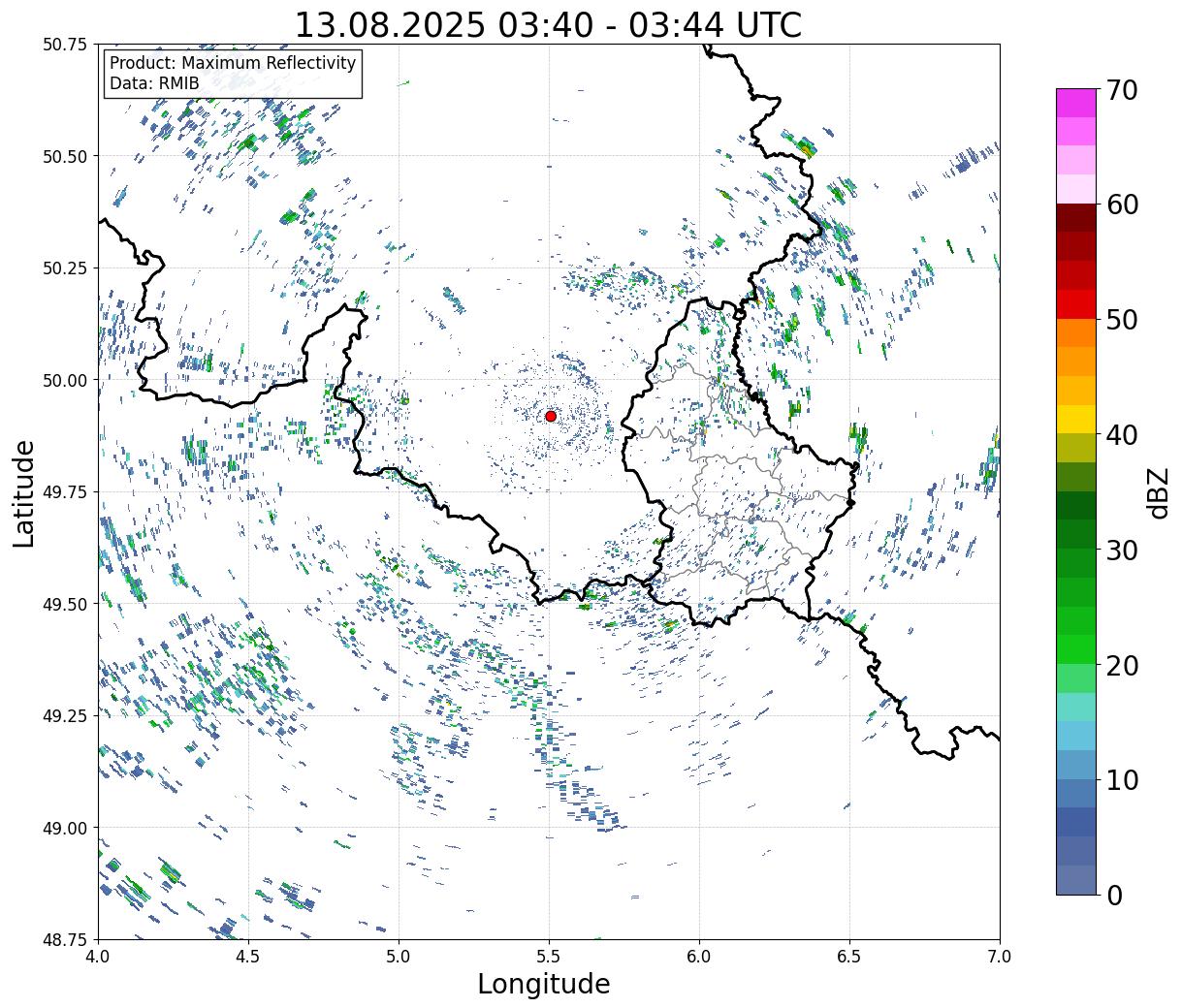Click the yellow 40 dBZ colorbar swatch

coord(1076,419)
